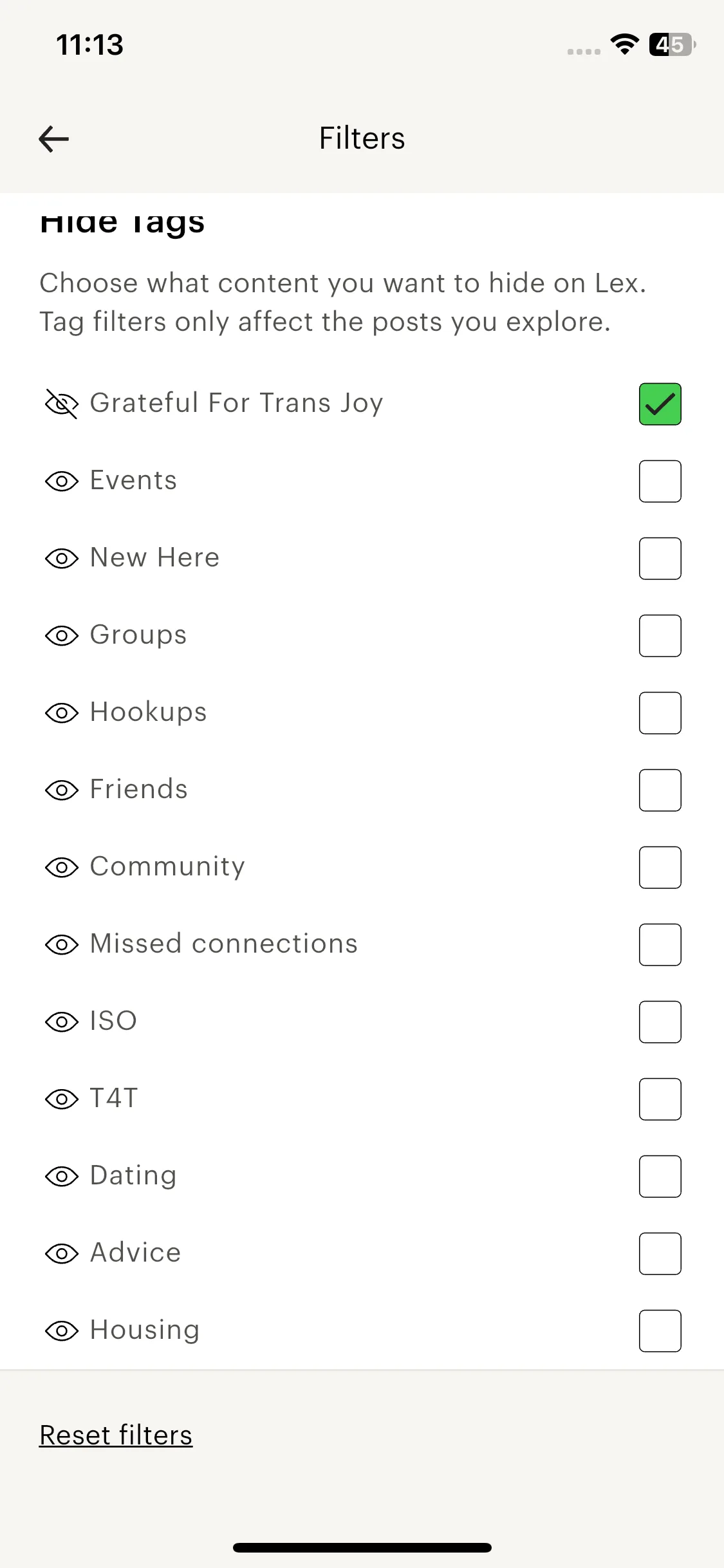Tap the battery indicator in status bar
Screen dimensions: 724x1568
coord(672,44)
